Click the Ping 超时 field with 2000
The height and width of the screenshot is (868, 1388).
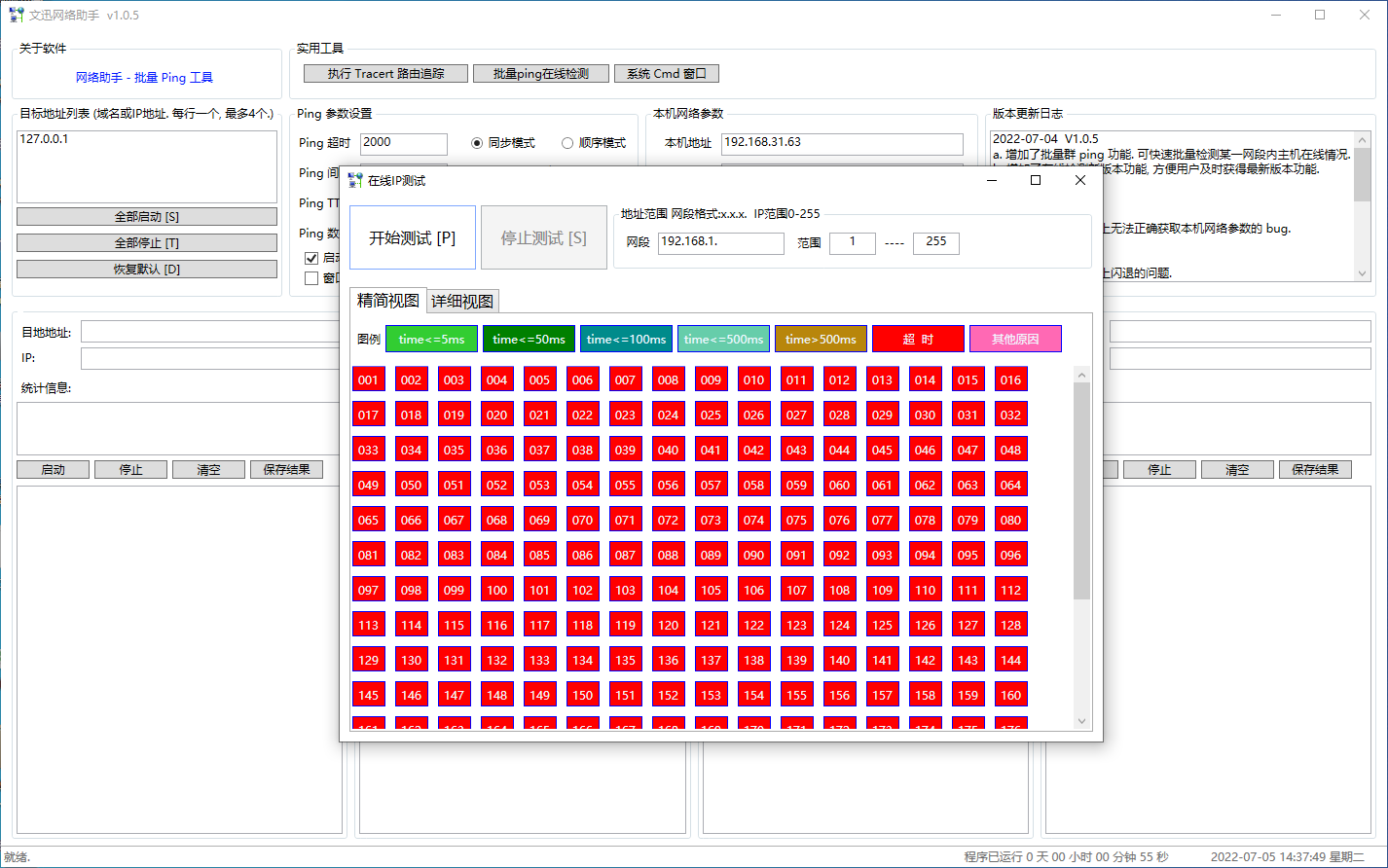[404, 144]
